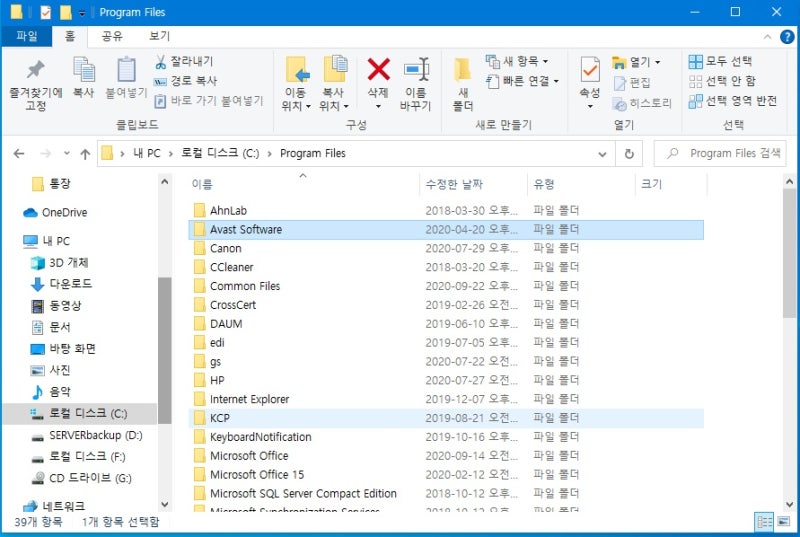The width and height of the screenshot is (800, 537).
Task: Switch to the View (보기) tab
Action: pos(159,36)
